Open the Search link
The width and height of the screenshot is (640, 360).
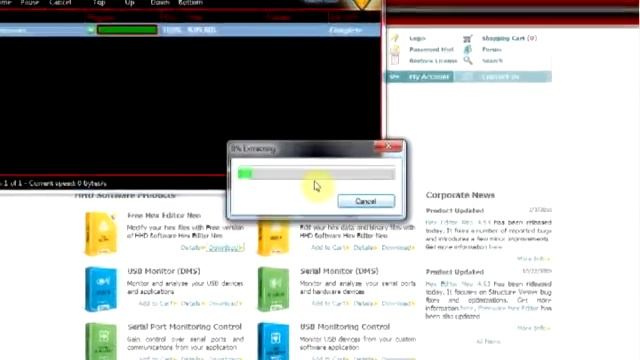pyautogui.click(x=492, y=61)
